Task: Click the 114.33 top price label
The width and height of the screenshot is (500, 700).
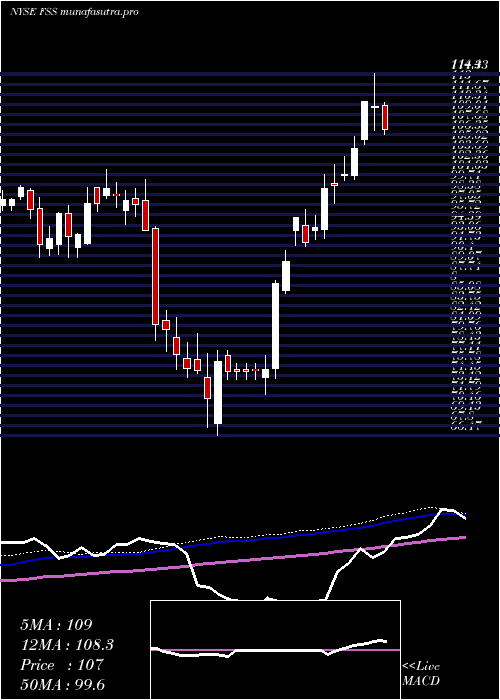Action: click(x=468, y=66)
